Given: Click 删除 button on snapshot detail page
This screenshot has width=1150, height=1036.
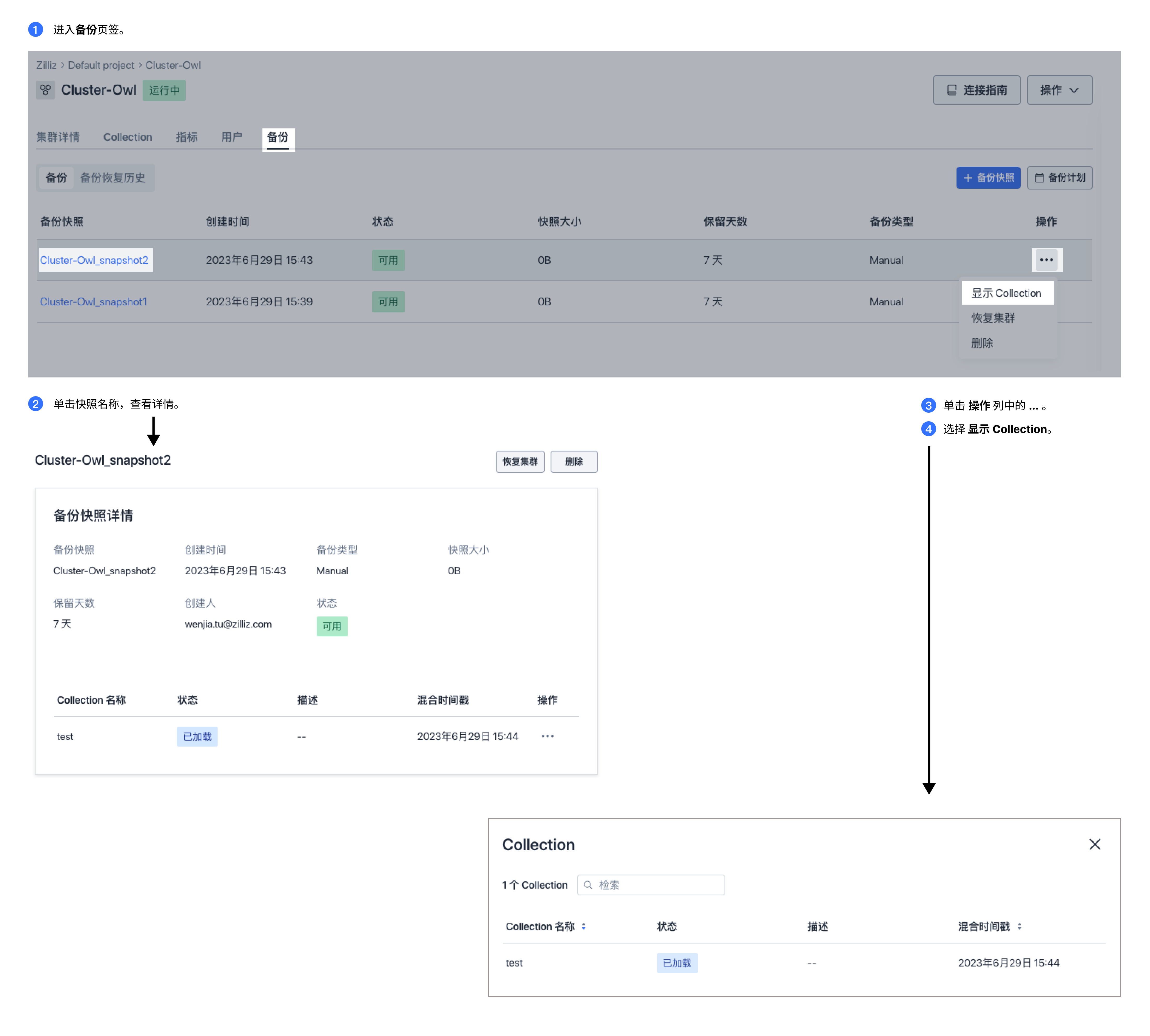Looking at the screenshot, I should (574, 462).
